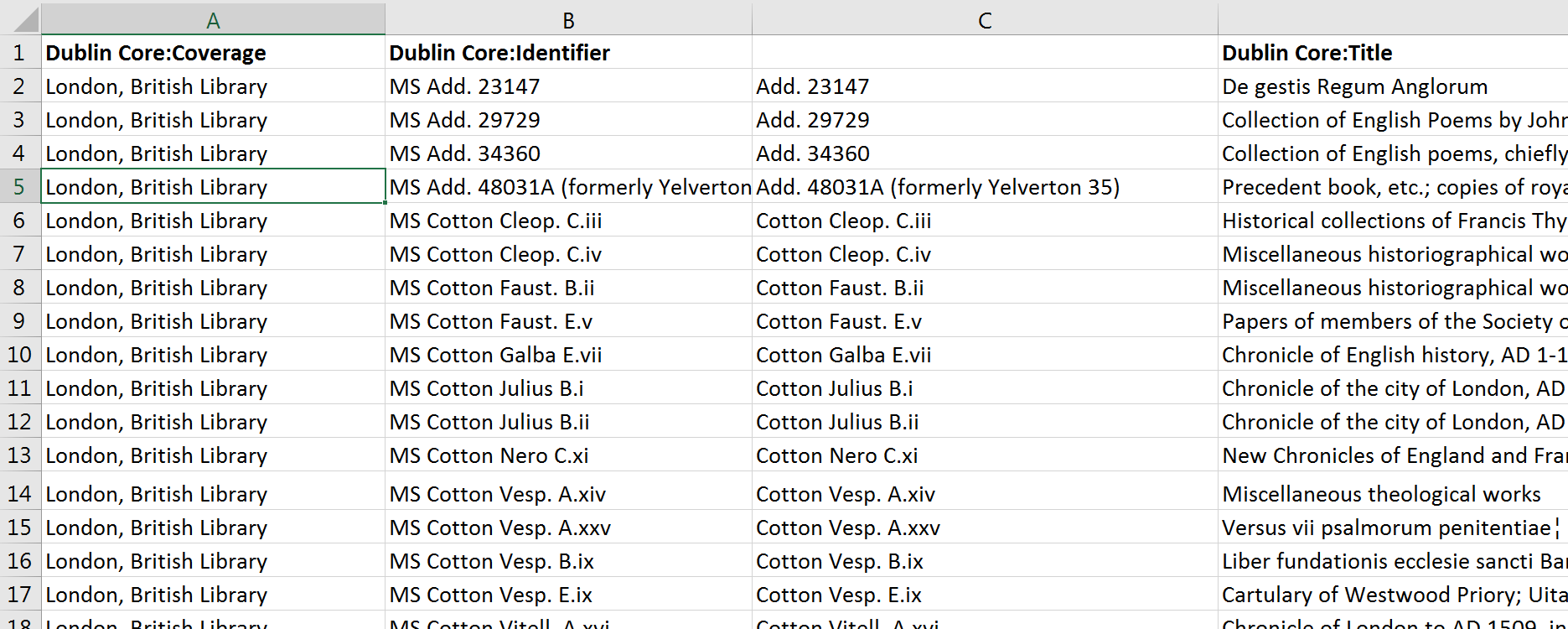1568x629 pixels.
Task: Click cell 'Cotton Nero C.xi' in column C
Action: pos(985,455)
